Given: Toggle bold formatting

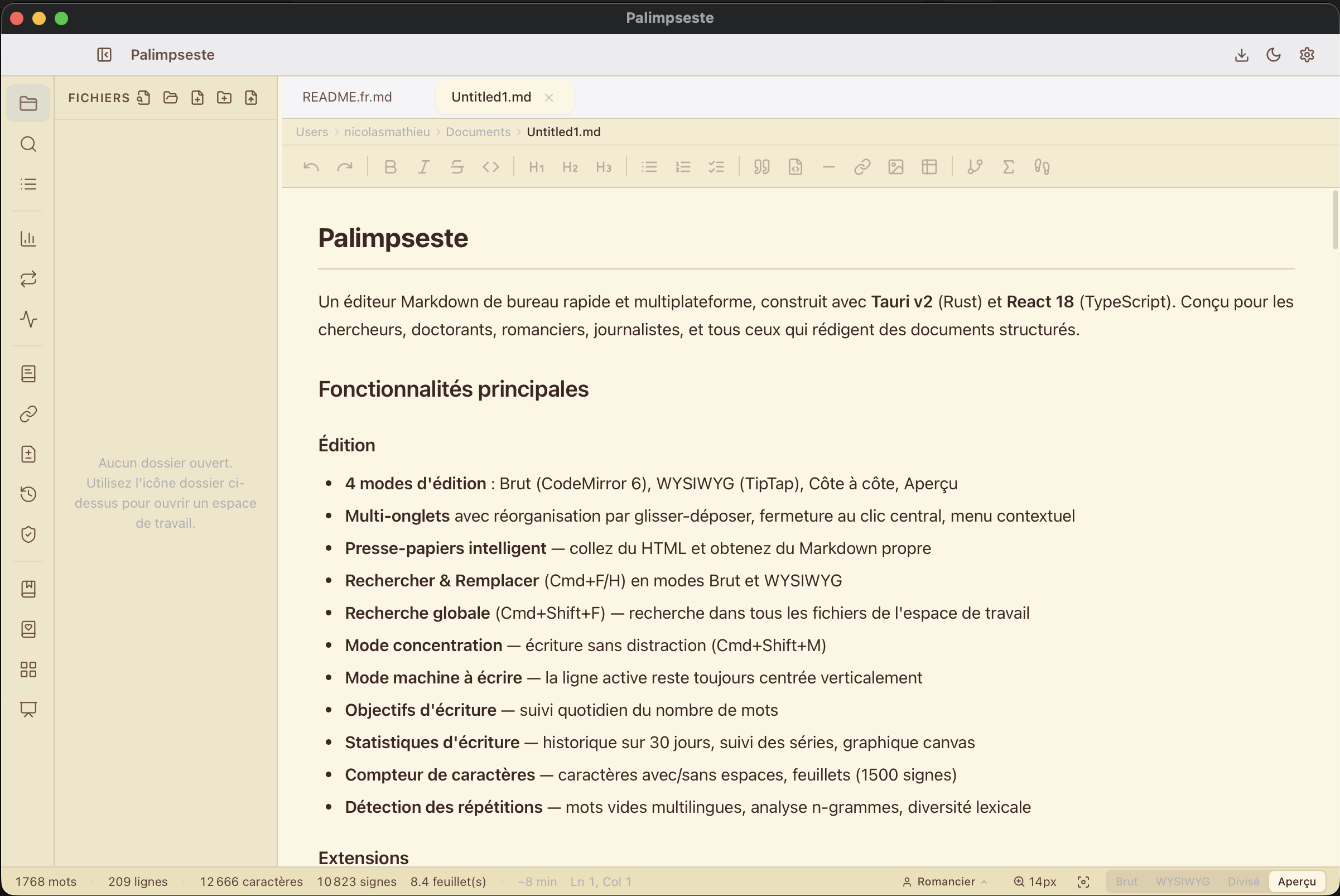Looking at the screenshot, I should (391, 167).
